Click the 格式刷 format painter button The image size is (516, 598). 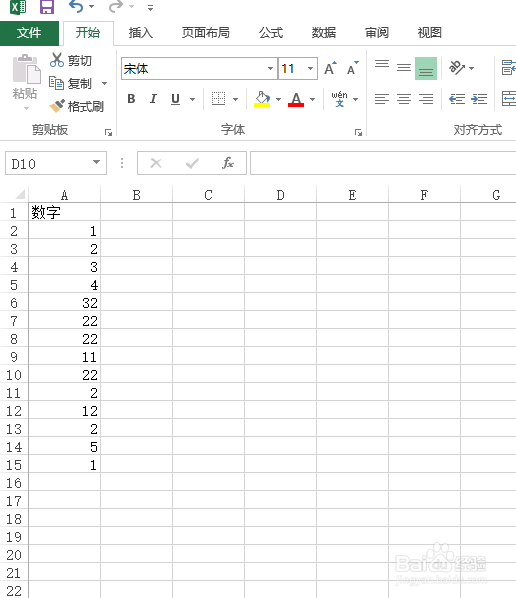77,106
